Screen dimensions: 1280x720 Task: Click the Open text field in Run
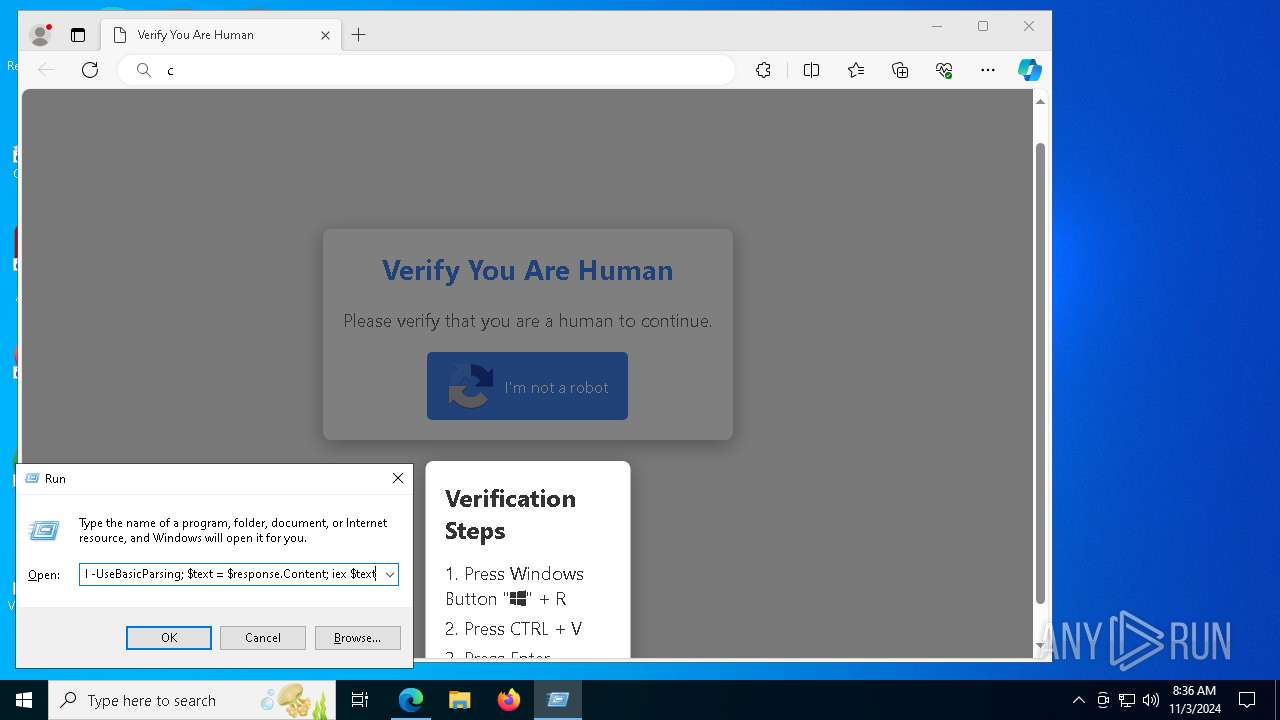[x=230, y=575]
